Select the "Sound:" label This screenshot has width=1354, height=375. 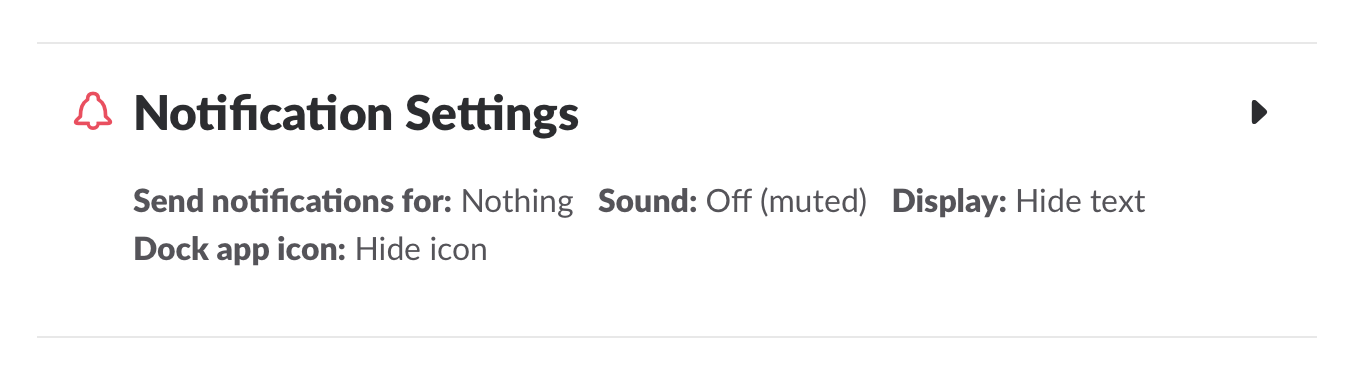[648, 202]
